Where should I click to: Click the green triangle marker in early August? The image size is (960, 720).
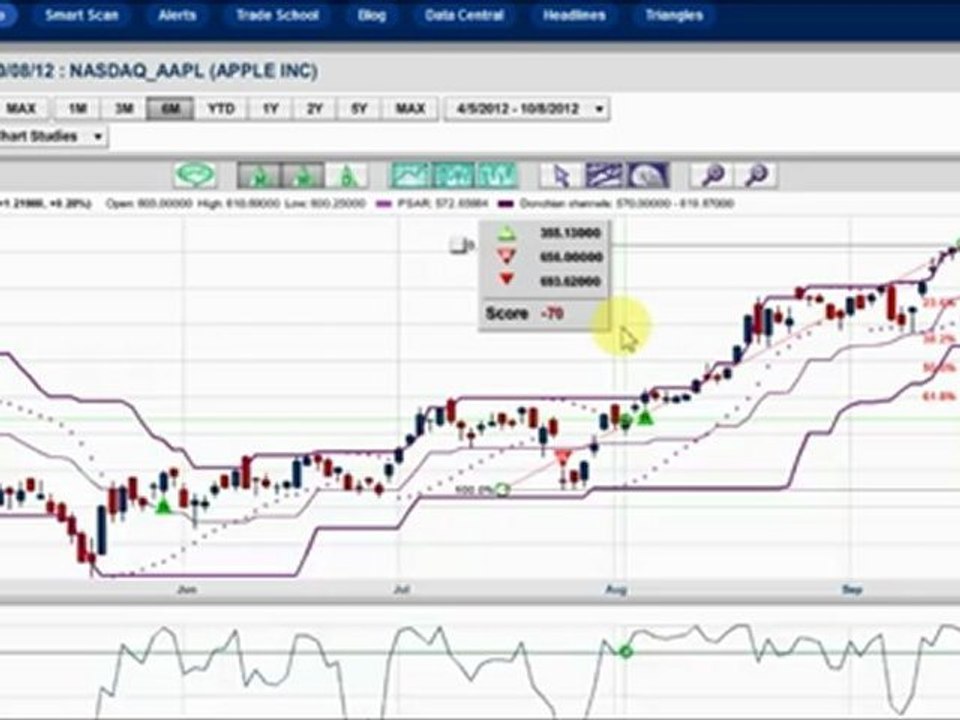(645, 418)
